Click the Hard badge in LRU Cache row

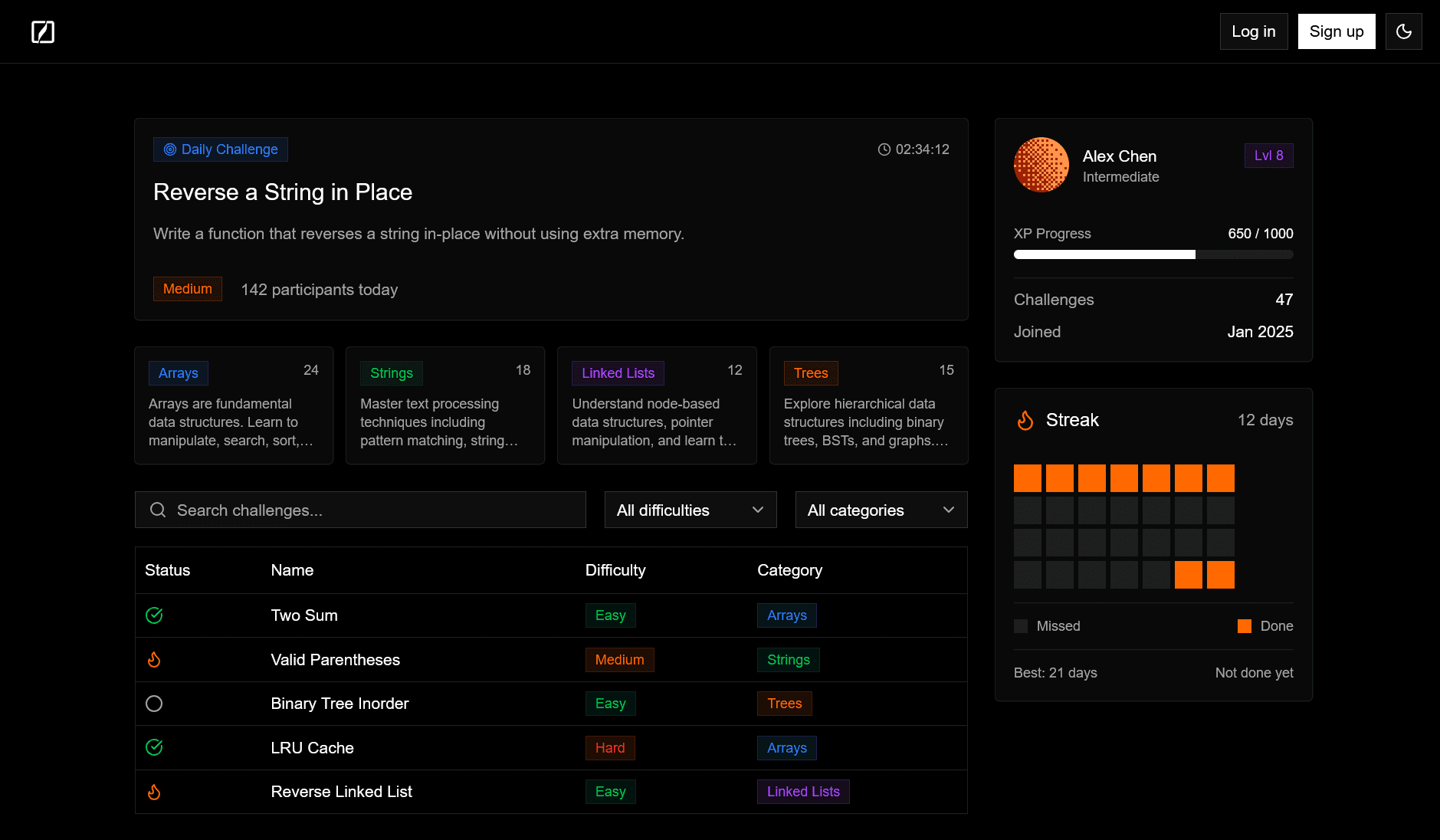tap(610, 748)
